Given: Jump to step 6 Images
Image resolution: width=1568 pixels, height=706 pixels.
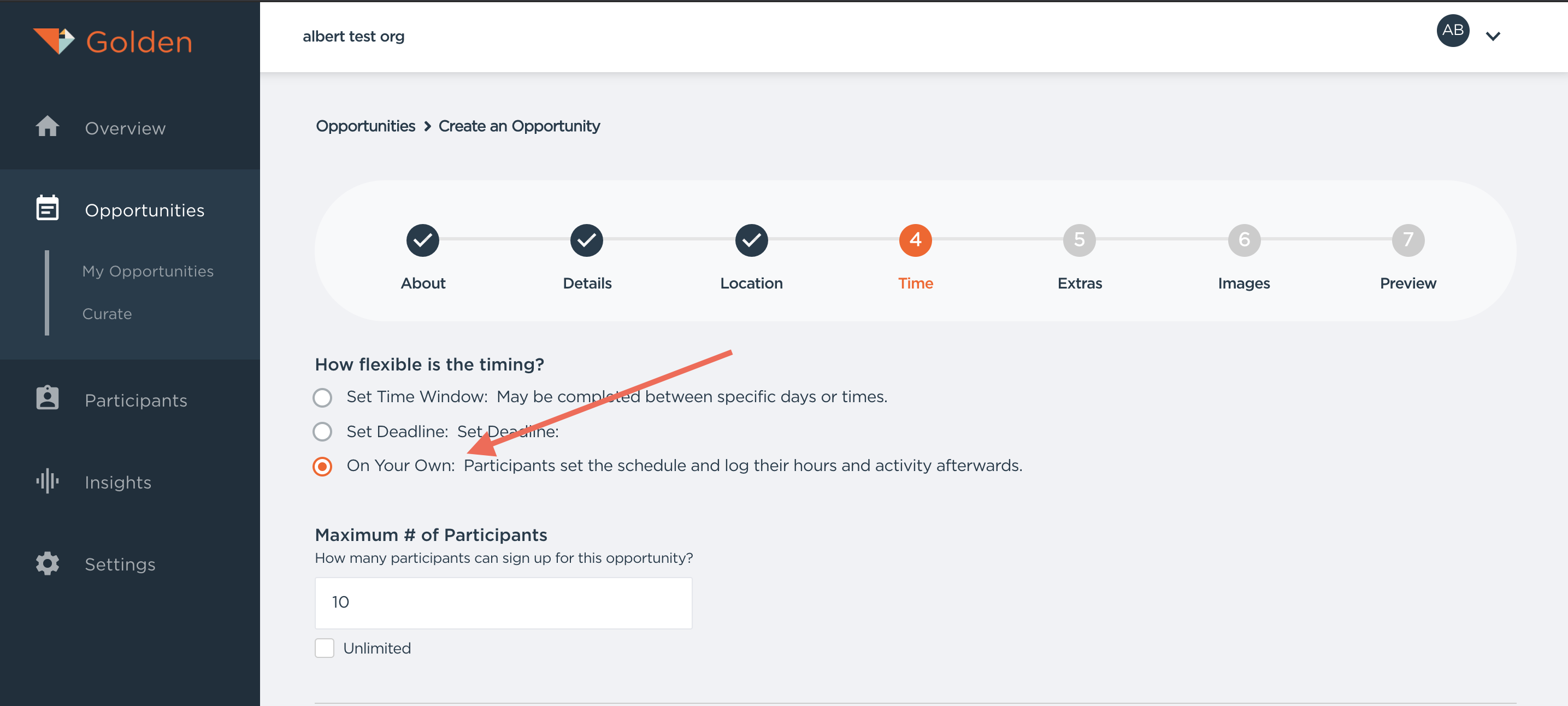Looking at the screenshot, I should (1243, 240).
